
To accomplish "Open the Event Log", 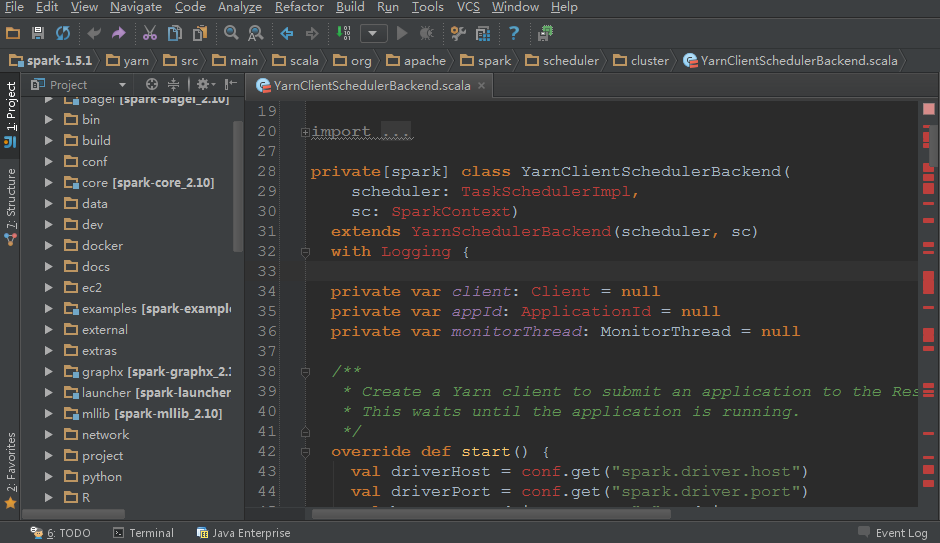I will click(893, 533).
